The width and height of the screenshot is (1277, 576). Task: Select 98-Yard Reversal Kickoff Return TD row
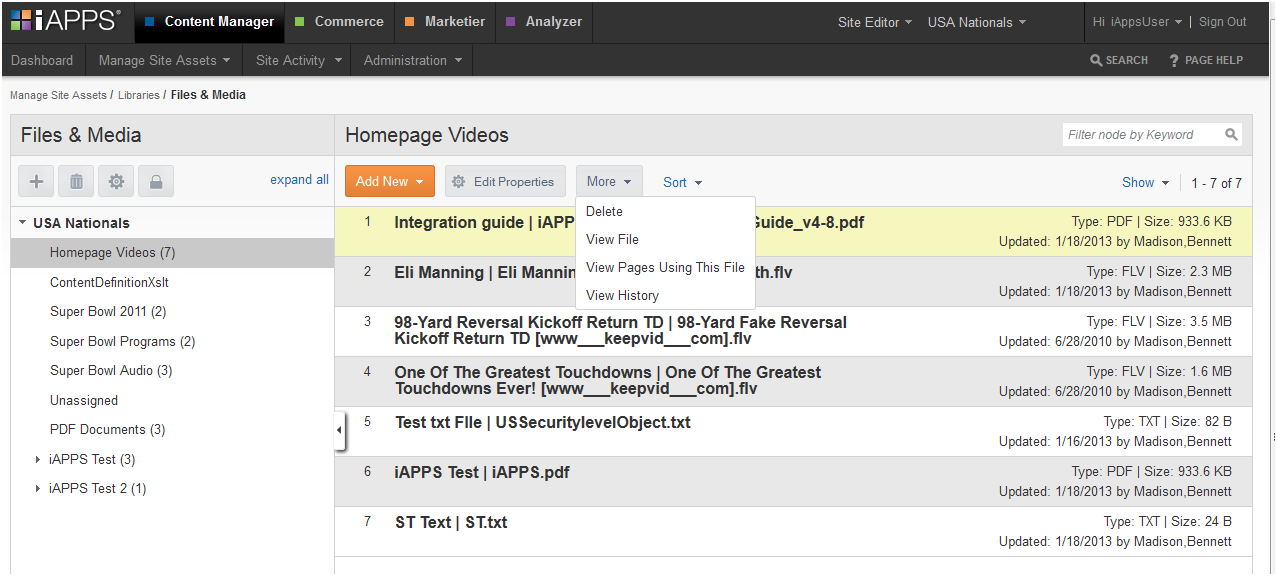click(793, 332)
